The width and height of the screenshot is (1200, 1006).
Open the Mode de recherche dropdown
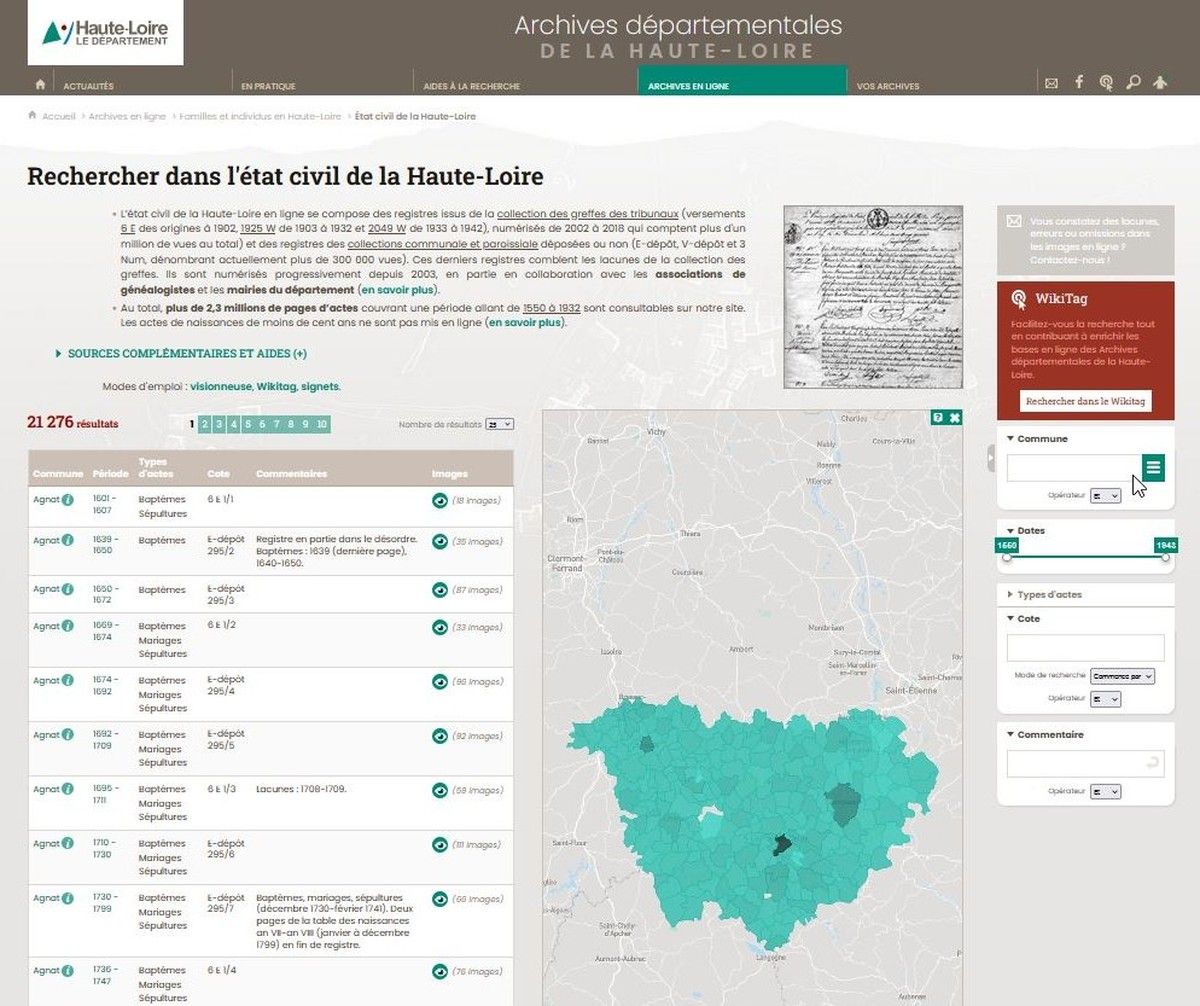click(x=1122, y=676)
